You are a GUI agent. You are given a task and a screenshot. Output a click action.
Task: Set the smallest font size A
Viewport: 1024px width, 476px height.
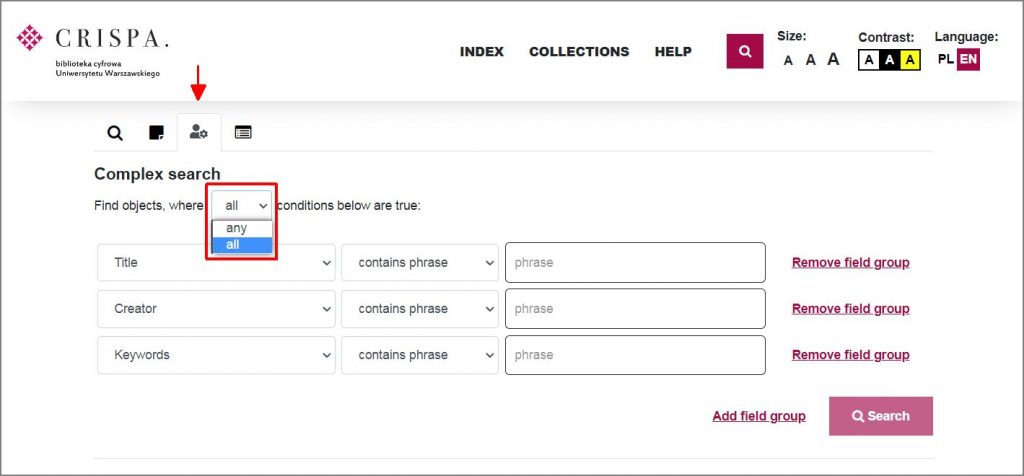(788, 60)
